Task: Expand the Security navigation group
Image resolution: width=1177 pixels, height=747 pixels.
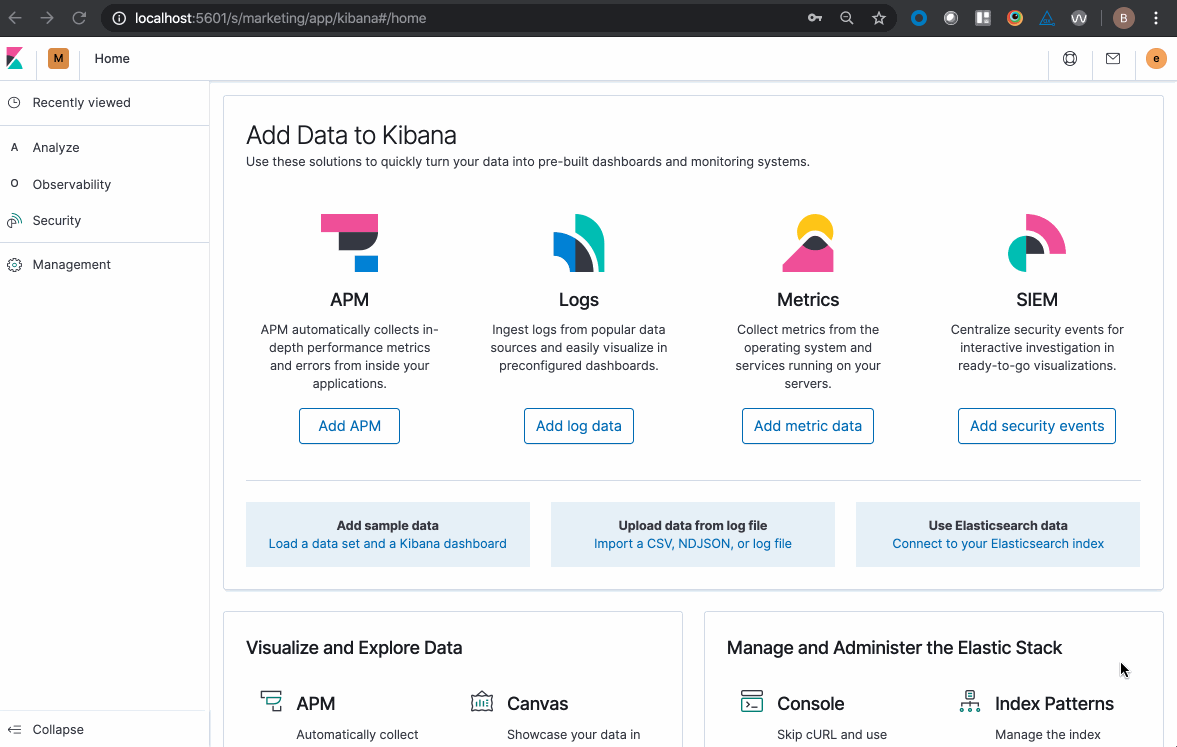Action: point(104,220)
